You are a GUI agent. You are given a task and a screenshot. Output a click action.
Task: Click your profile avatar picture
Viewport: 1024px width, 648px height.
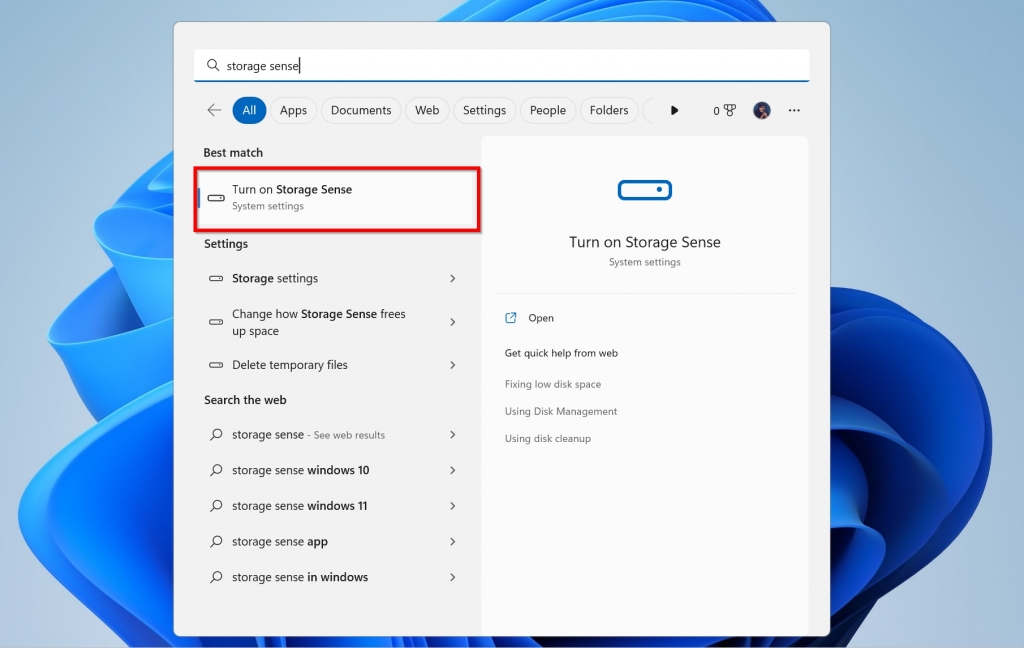click(761, 110)
